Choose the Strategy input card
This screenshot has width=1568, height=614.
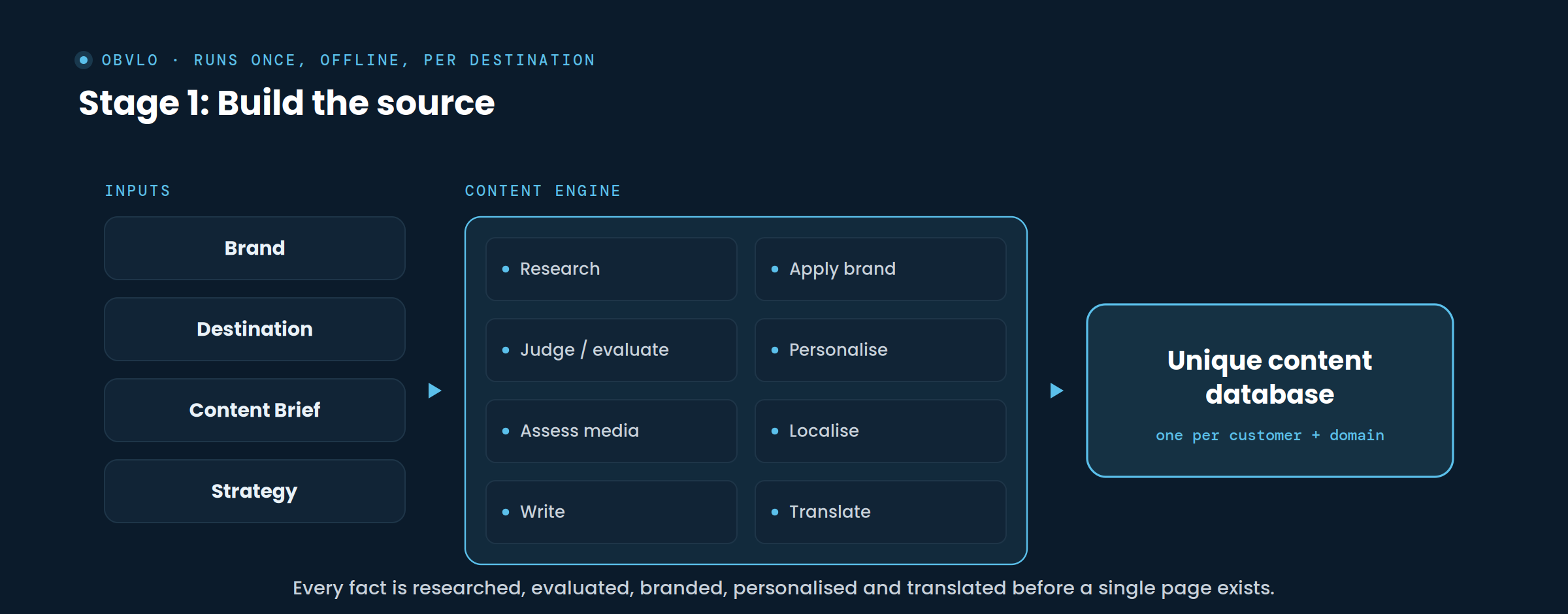click(x=255, y=491)
